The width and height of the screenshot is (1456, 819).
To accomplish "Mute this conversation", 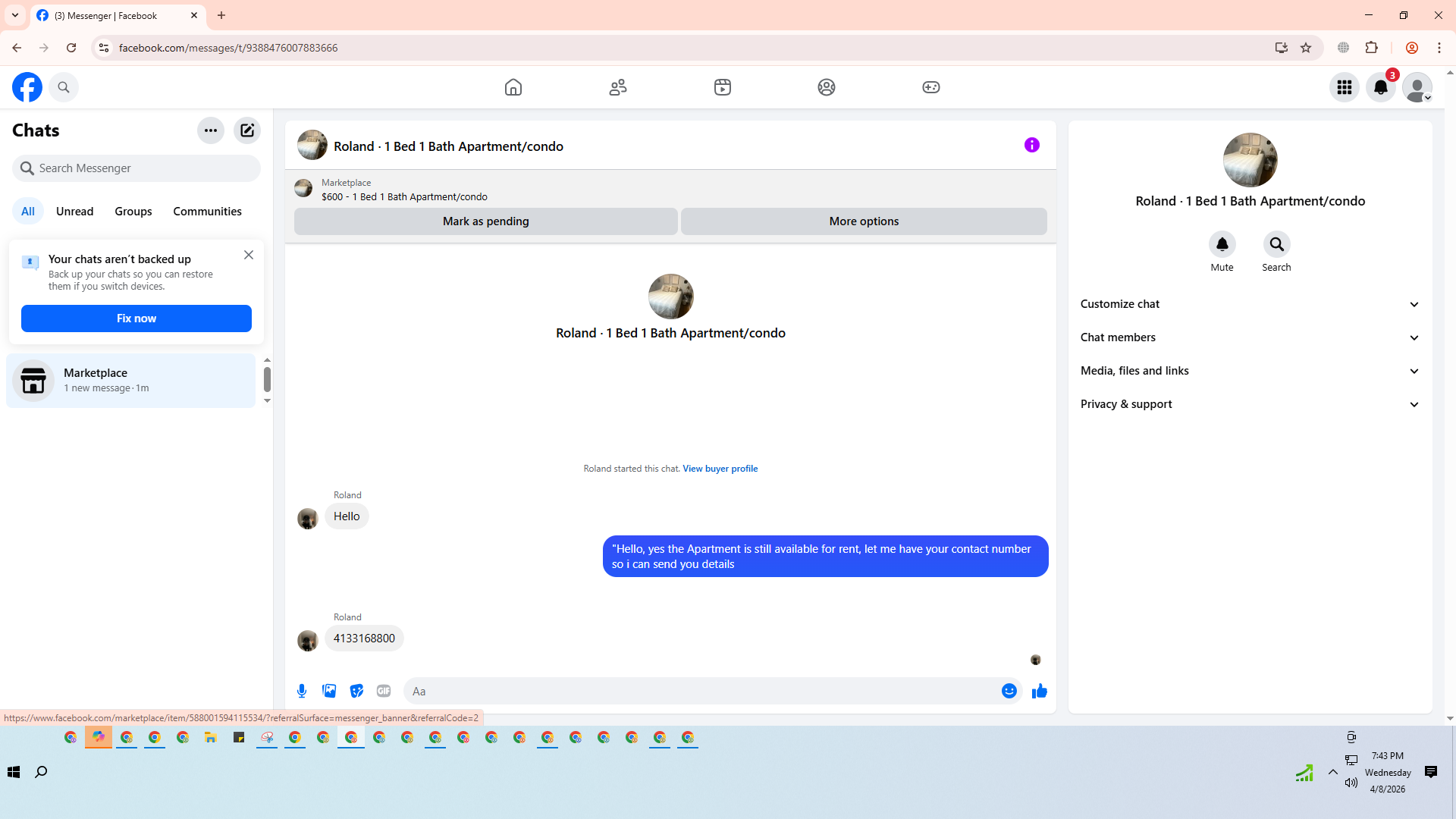I will point(1222,244).
